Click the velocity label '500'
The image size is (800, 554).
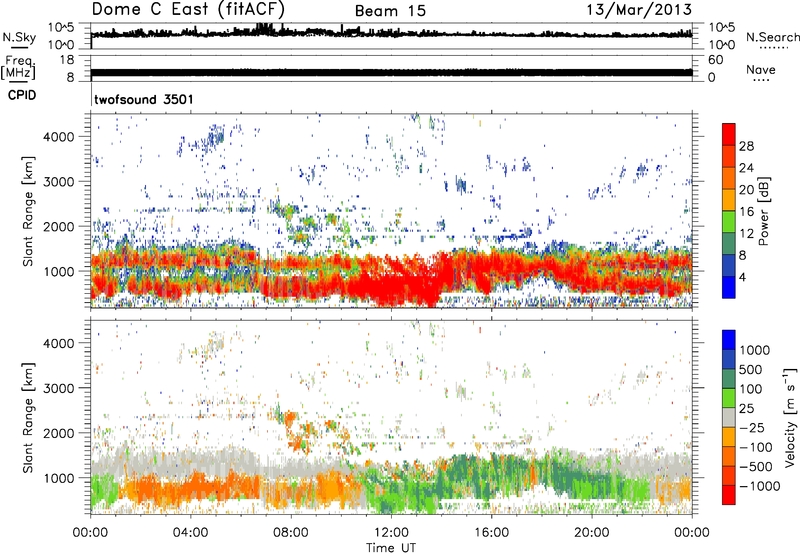click(752, 369)
